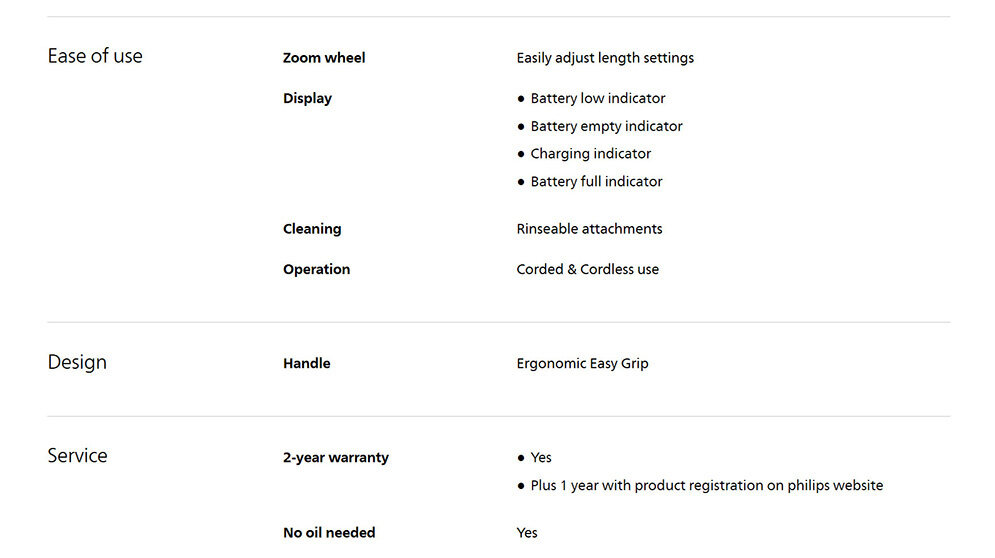Click the 'No oil needed' spec label
Image resolution: width=995 pixels, height=558 pixels.
329,533
